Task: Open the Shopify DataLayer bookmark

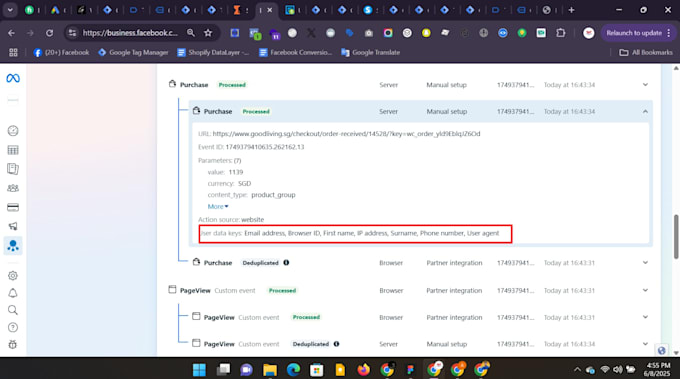Action: click(213, 52)
